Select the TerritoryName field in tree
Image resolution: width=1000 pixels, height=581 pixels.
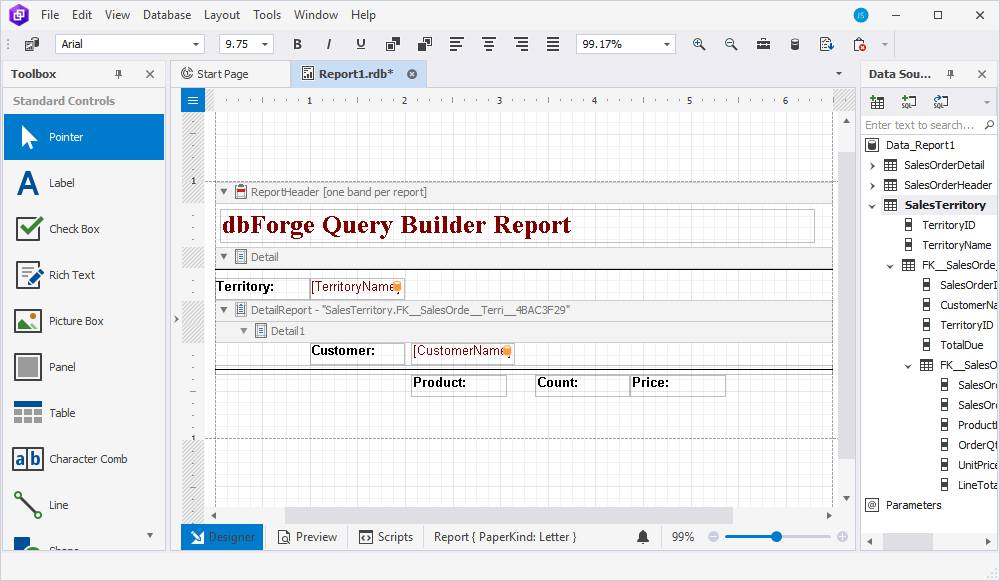pos(956,245)
